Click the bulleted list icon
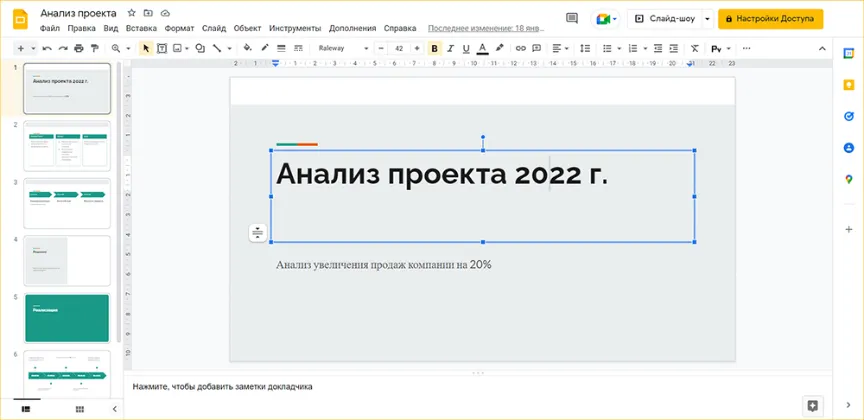 607,49
